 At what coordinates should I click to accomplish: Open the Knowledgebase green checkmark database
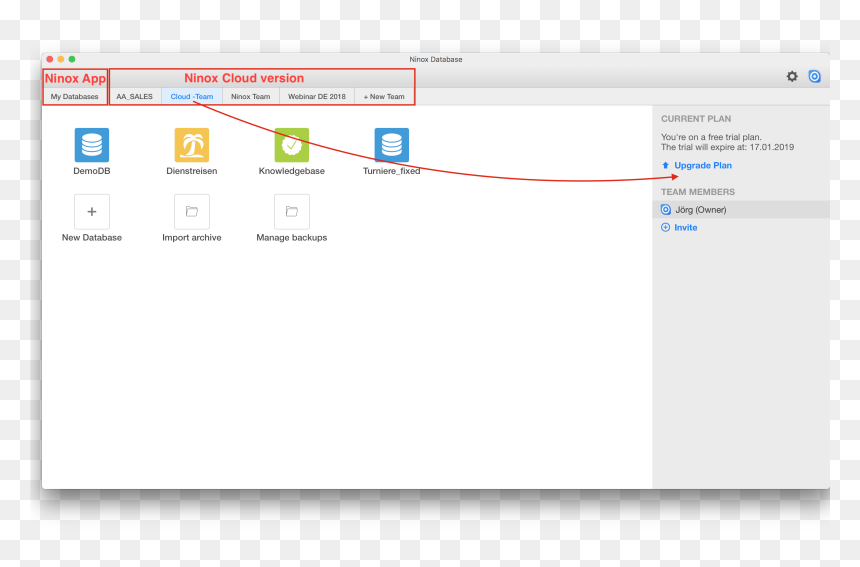click(291, 145)
